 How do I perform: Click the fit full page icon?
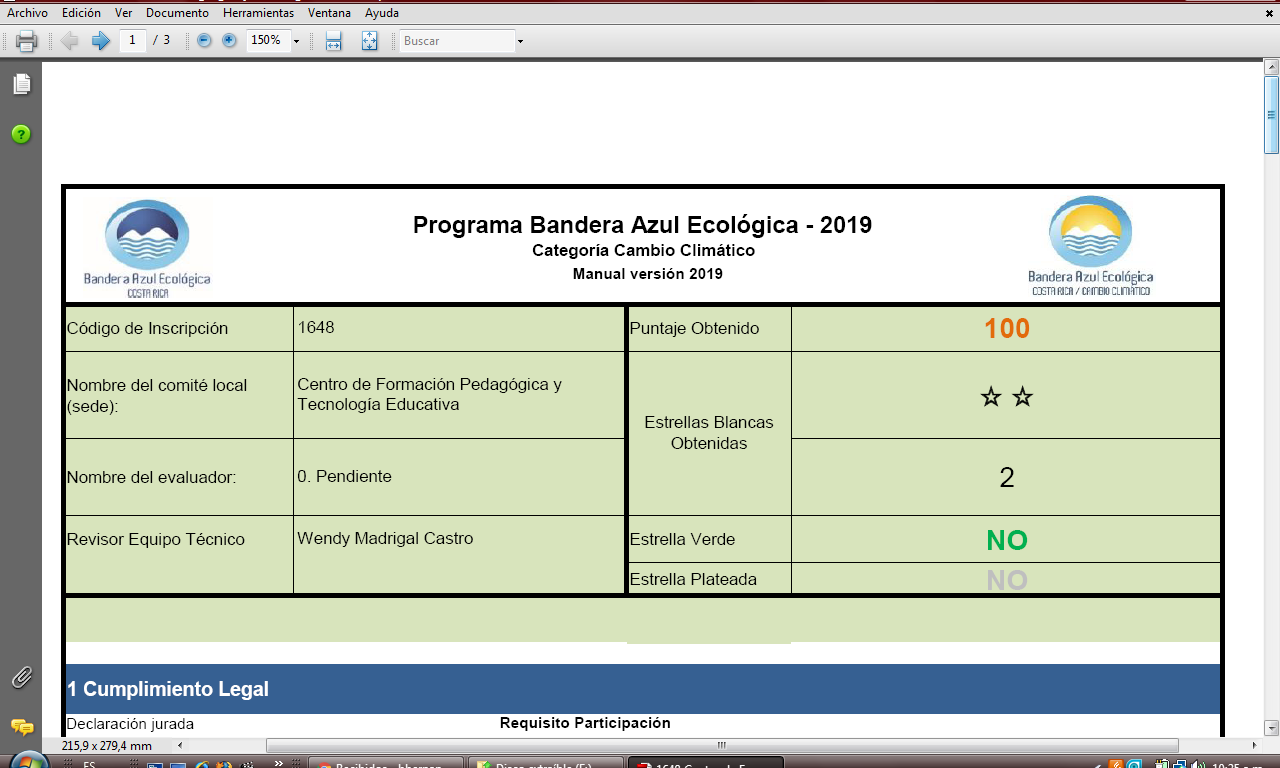pos(369,41)
